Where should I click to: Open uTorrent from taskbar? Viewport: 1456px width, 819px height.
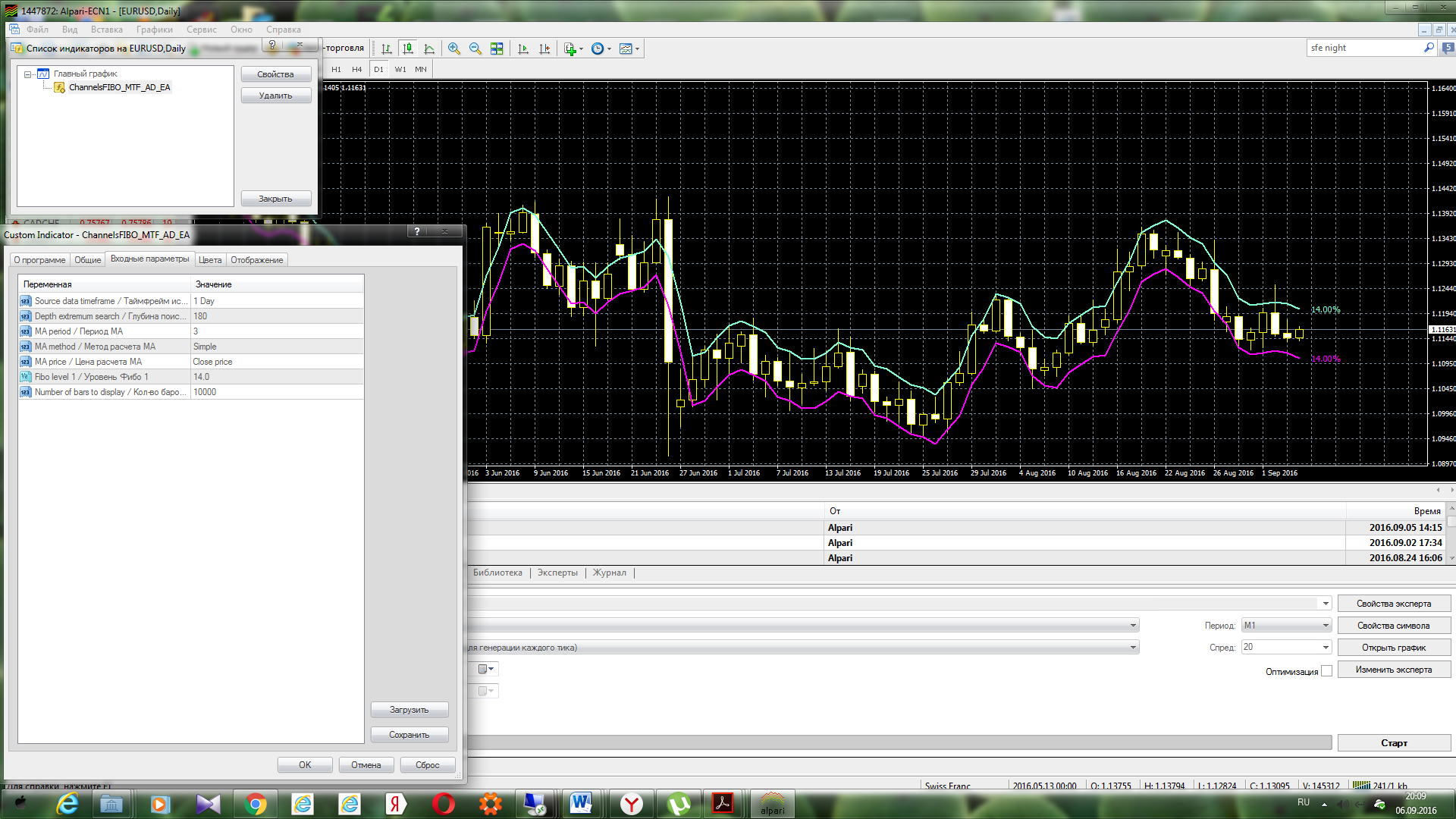point(679,804)
